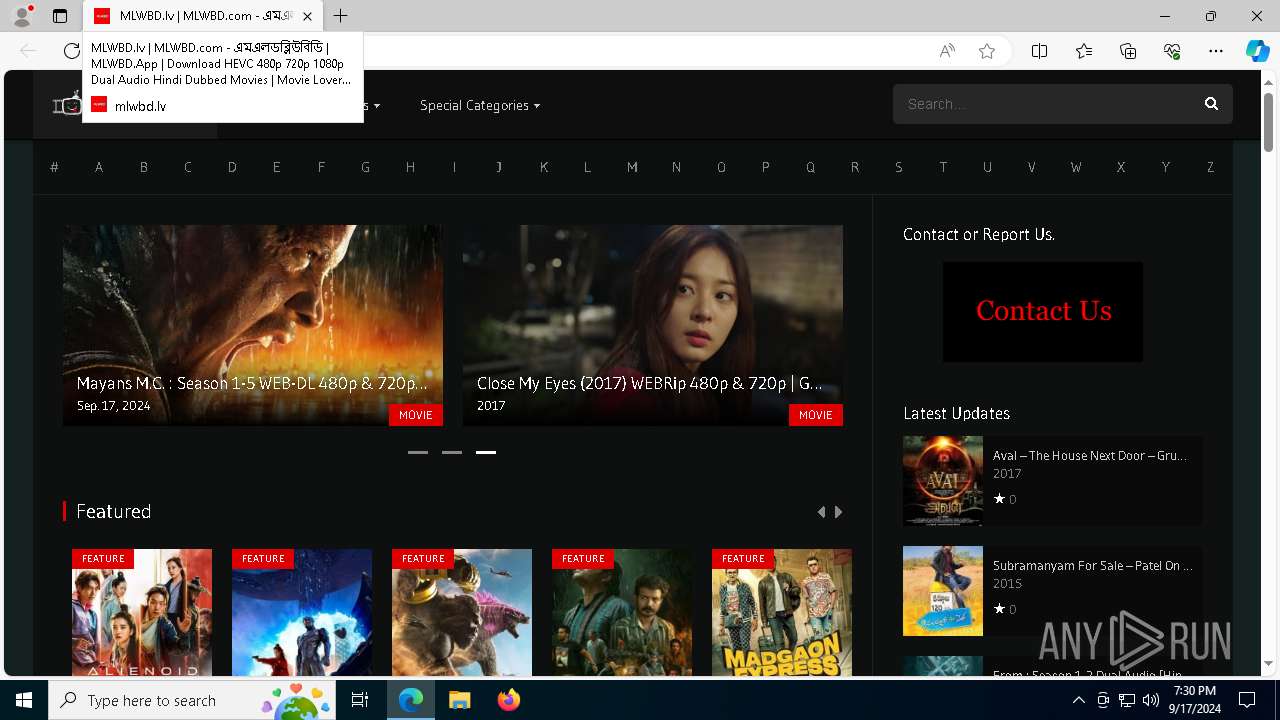Open the split screen icon

point(1039,51)
